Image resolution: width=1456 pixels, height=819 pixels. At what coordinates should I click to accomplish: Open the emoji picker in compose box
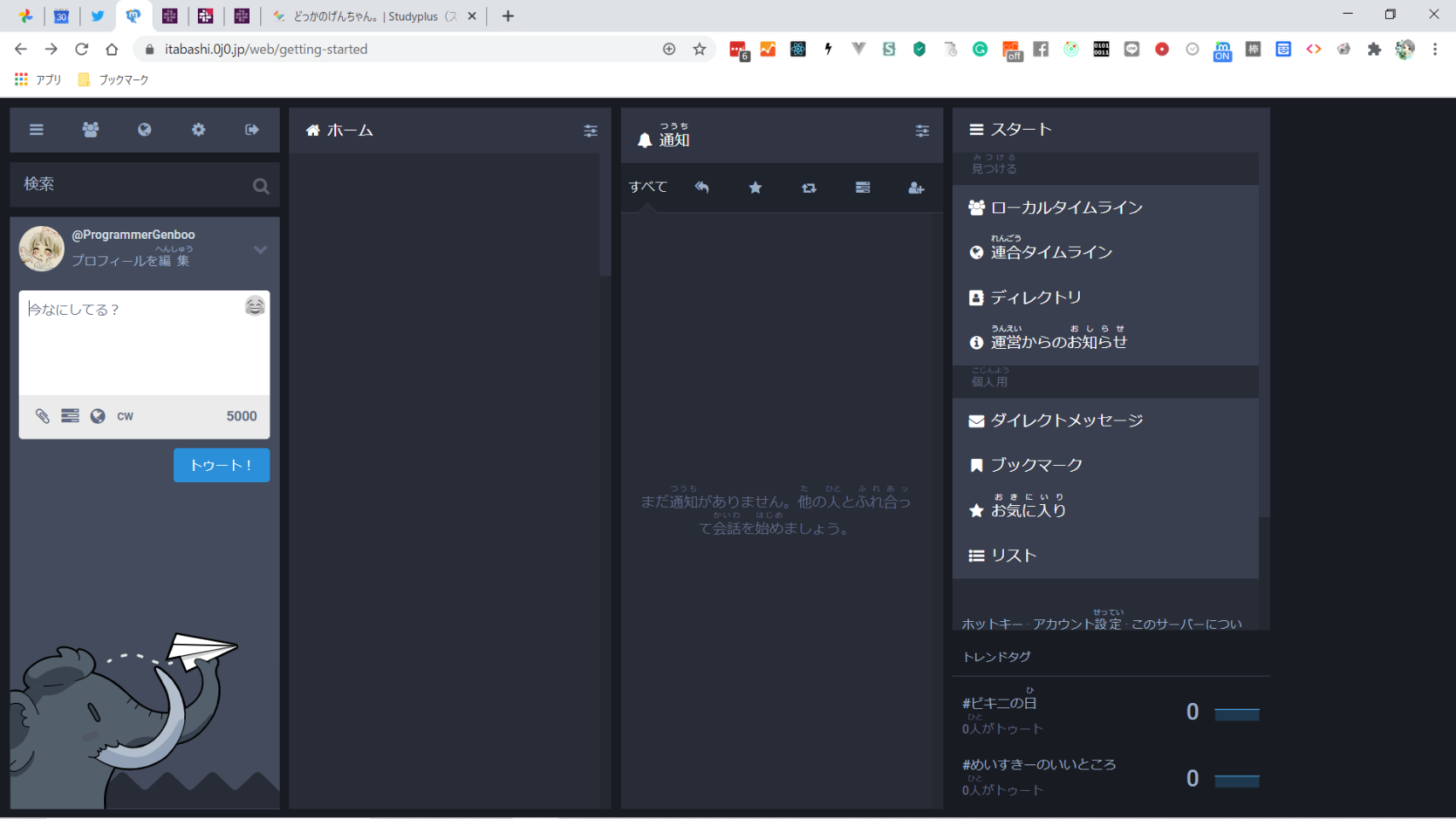click(x=254, y=306)
